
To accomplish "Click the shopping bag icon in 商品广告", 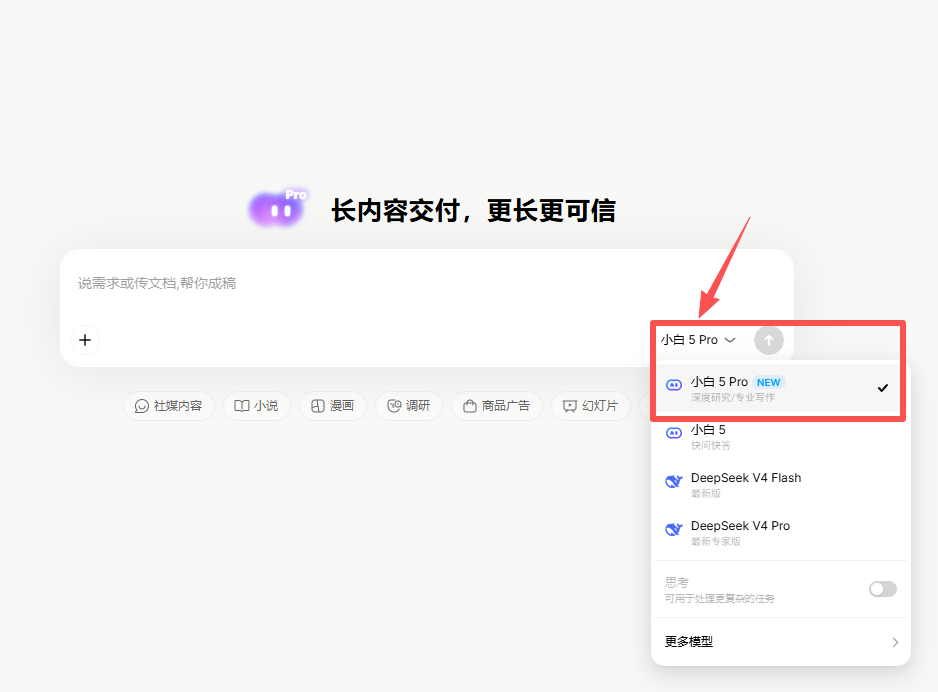I will [470, 406].
